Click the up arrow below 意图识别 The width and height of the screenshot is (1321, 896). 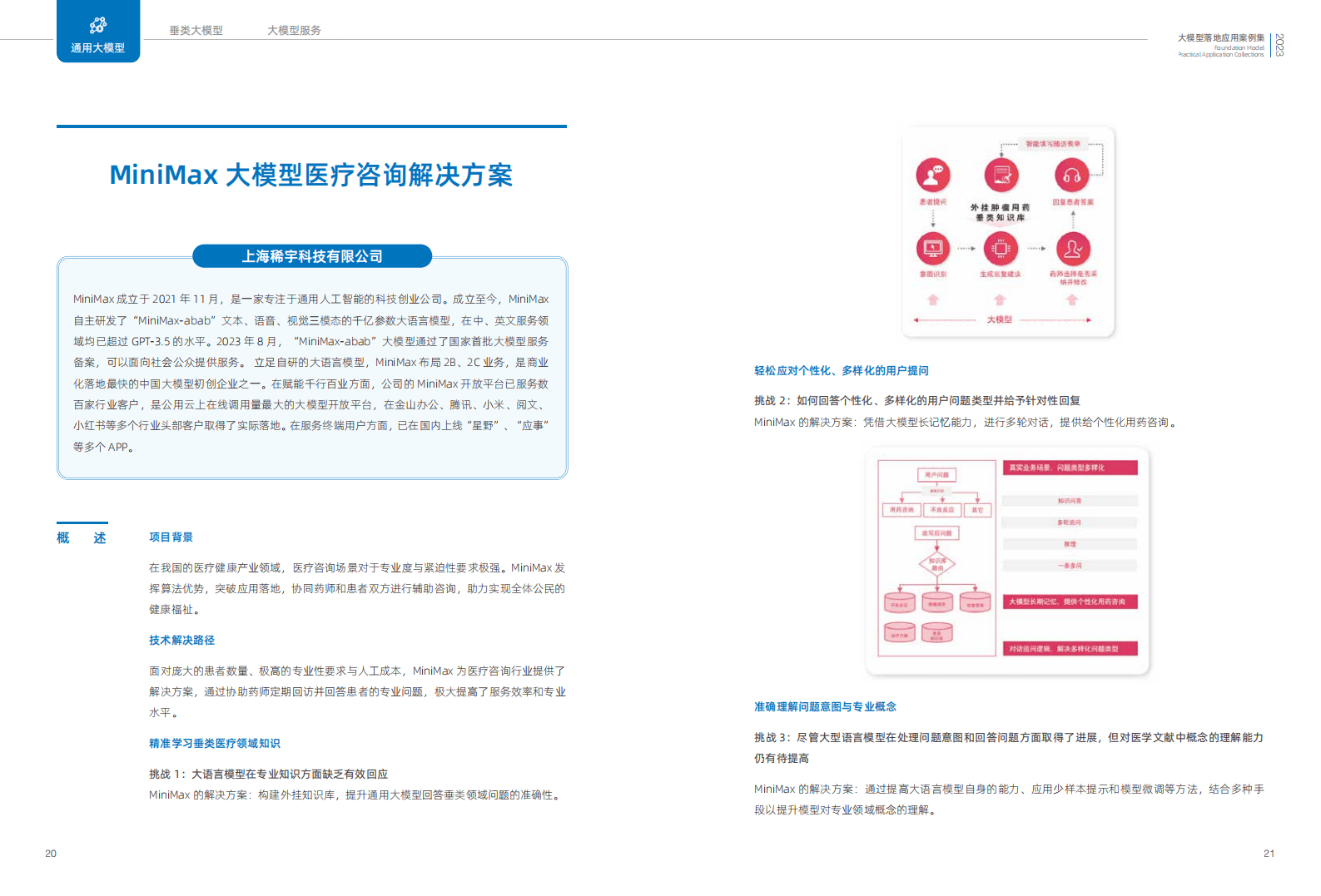(x=933, y=299)
